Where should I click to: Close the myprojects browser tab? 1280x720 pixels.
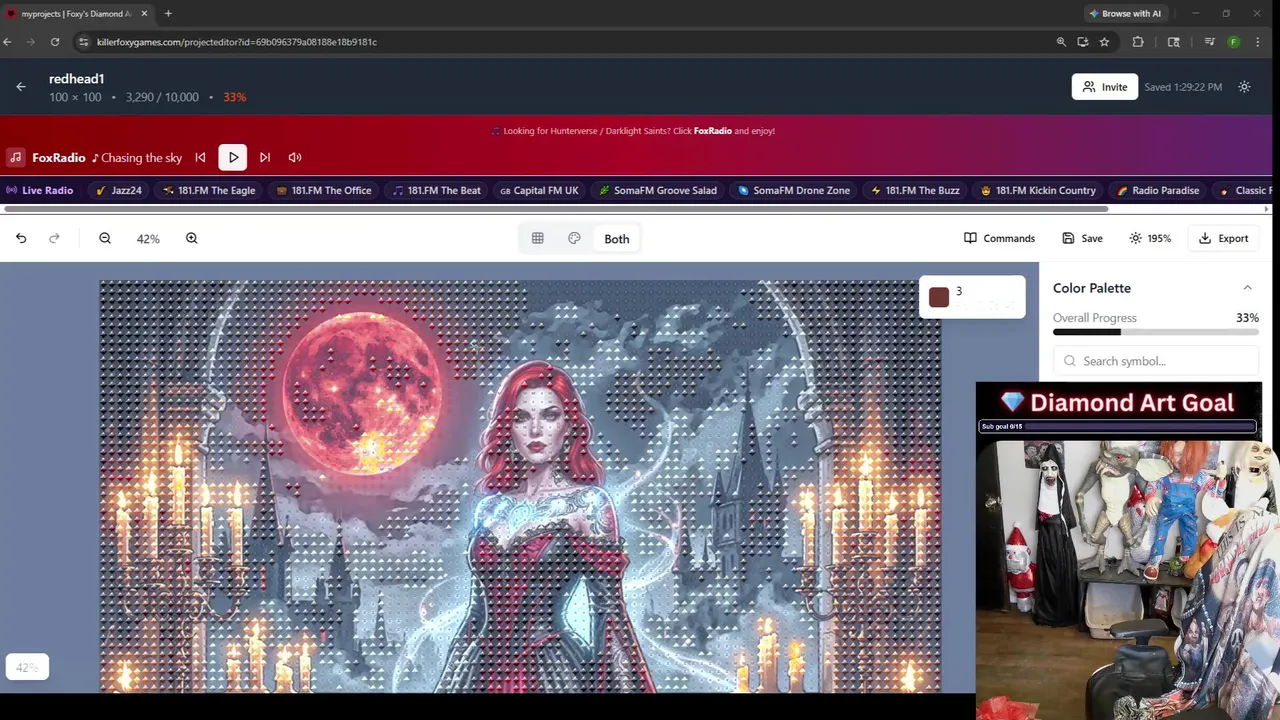coord(144,13)
